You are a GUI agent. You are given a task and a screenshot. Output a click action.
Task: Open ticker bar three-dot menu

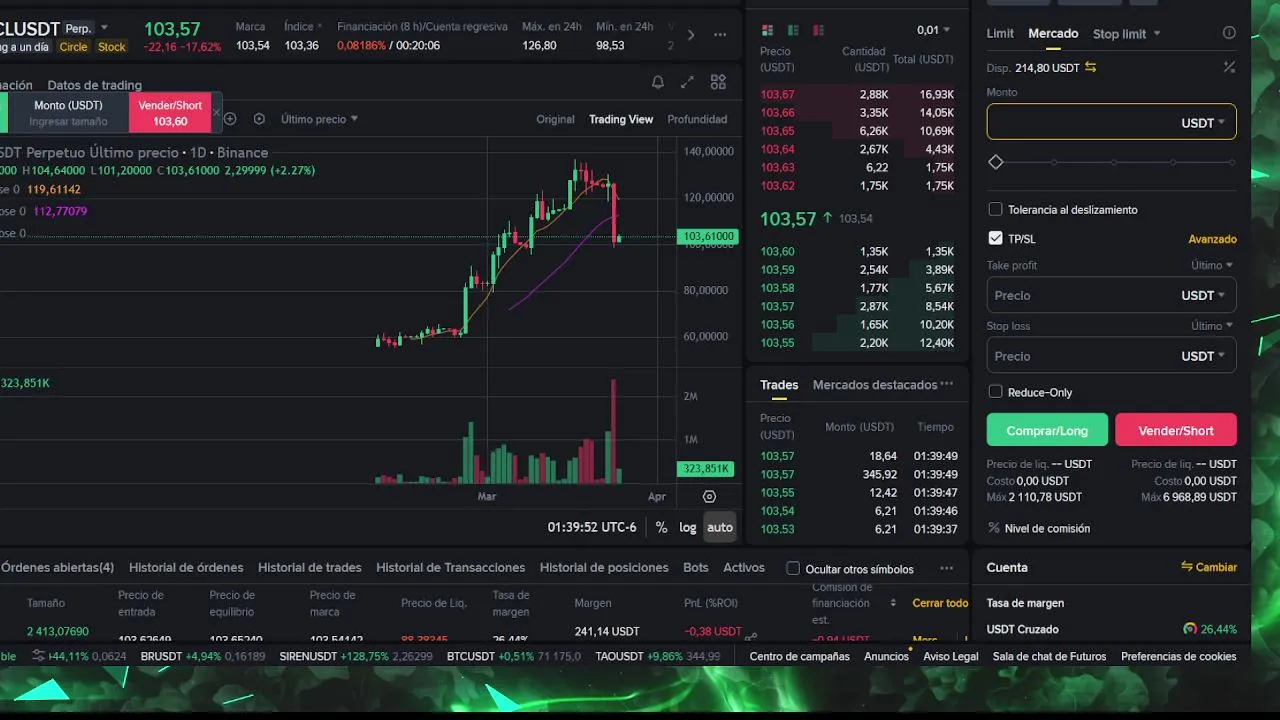pos(720,35)
